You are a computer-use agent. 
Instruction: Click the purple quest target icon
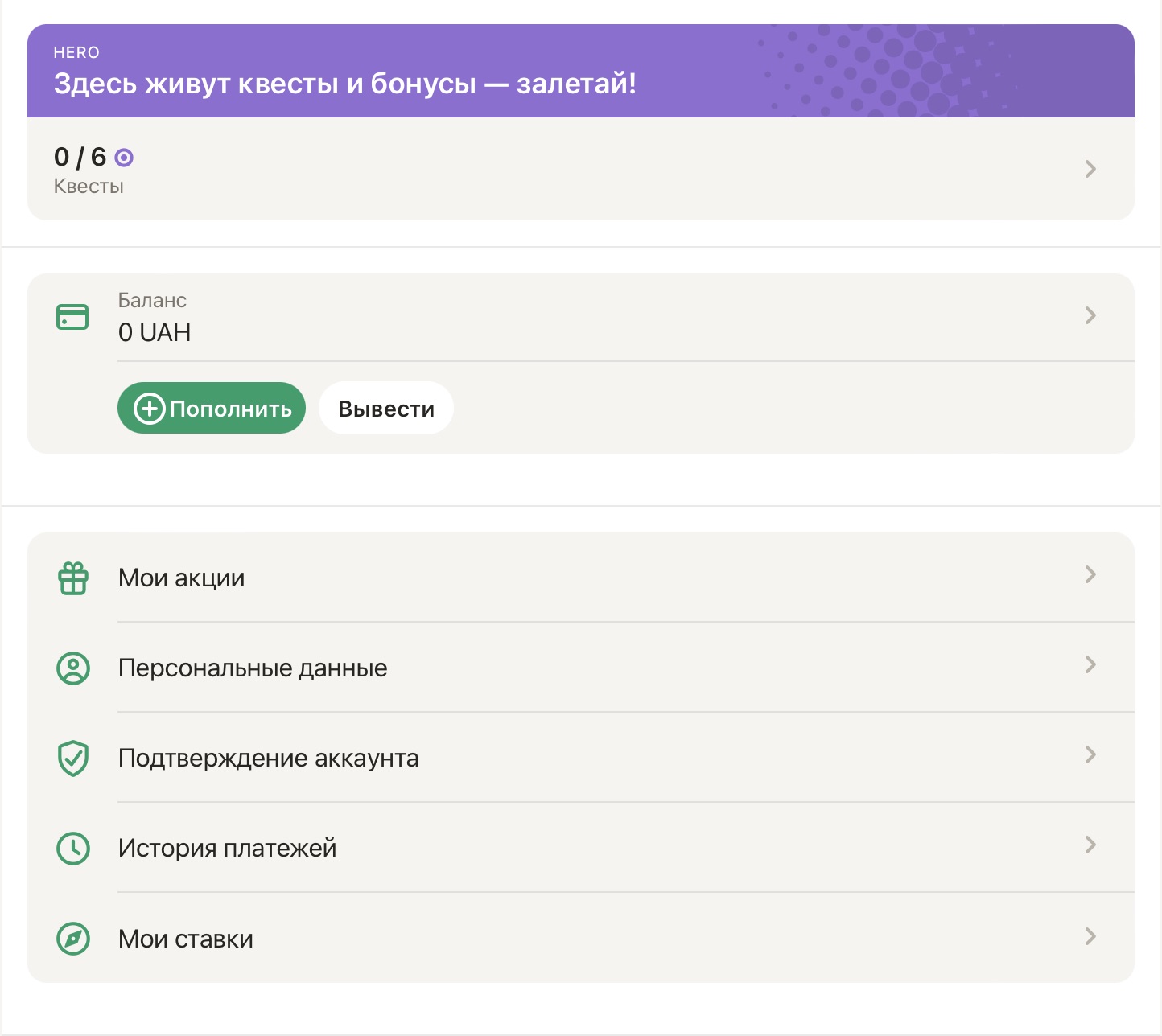click(x=124, y=158)
